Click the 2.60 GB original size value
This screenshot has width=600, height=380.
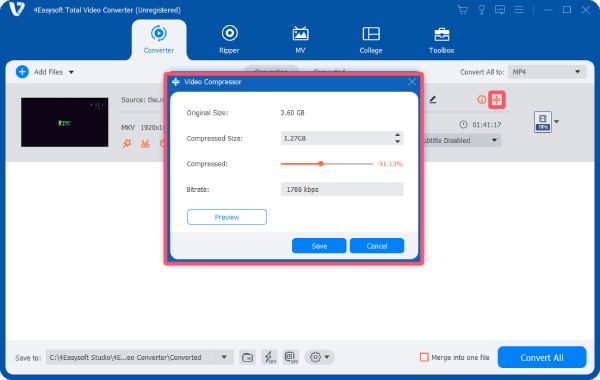(292, 113)
